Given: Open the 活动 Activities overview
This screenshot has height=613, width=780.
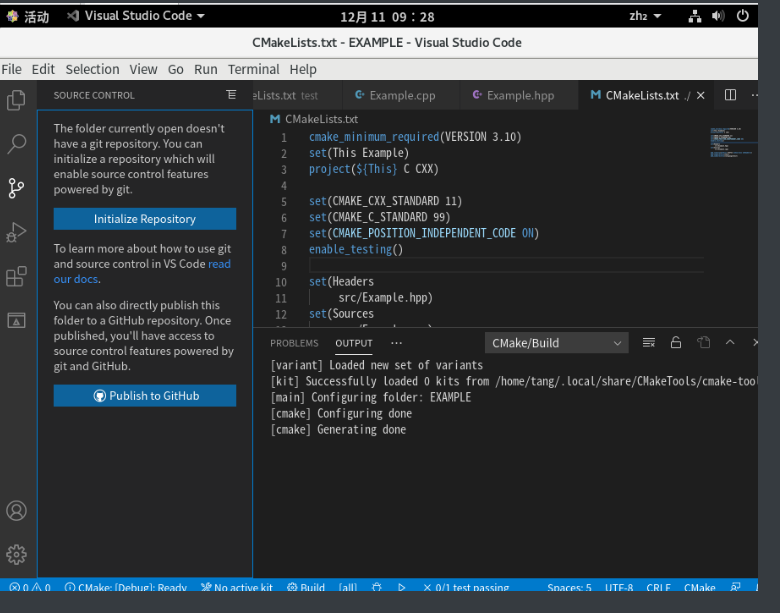Looking at the screenshot, I should 28,16.
